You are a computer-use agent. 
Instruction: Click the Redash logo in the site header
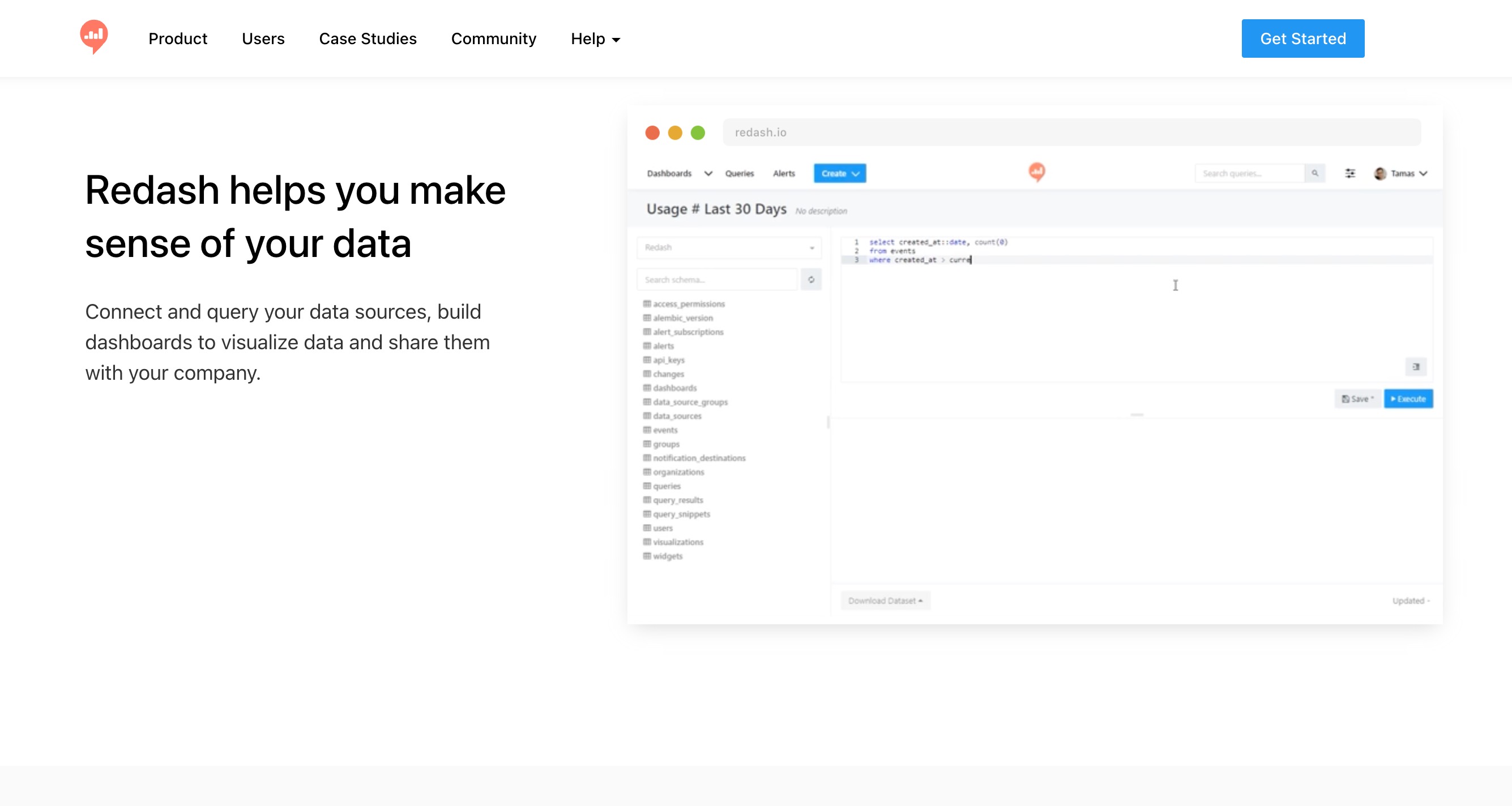pos(94,37)
